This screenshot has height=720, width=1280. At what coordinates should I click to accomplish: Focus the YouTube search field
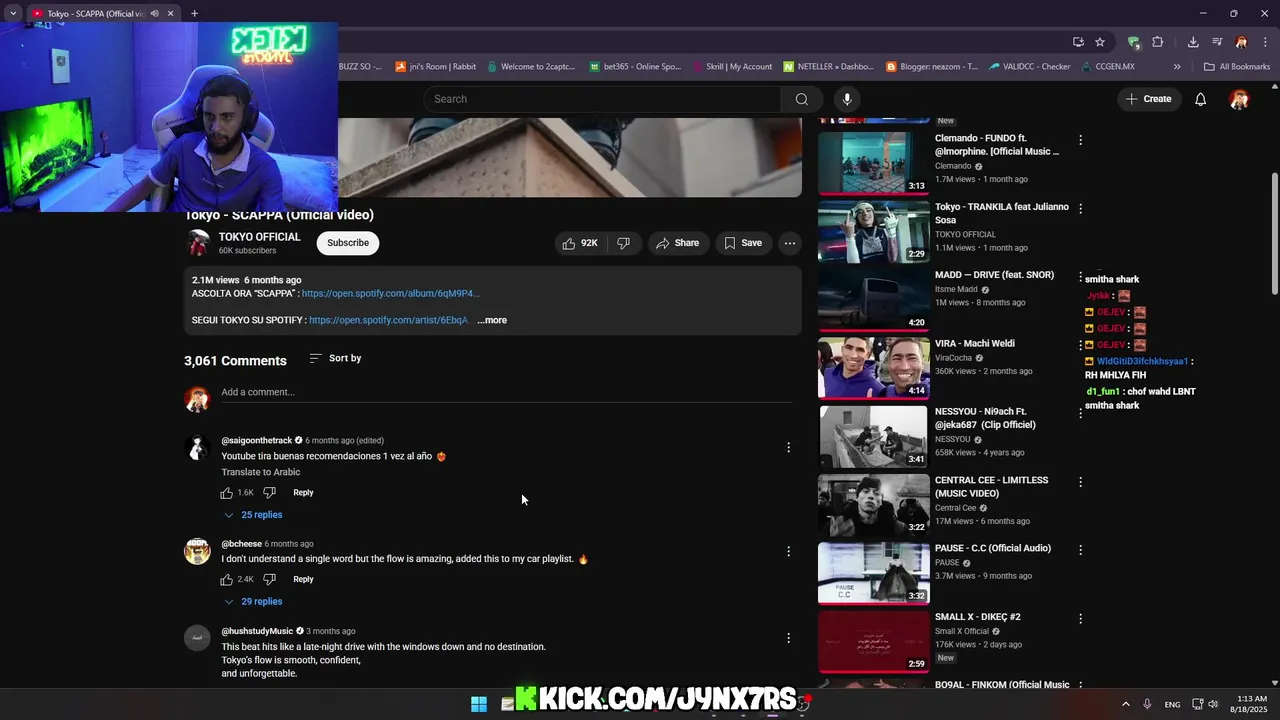(x=602, y=99)
